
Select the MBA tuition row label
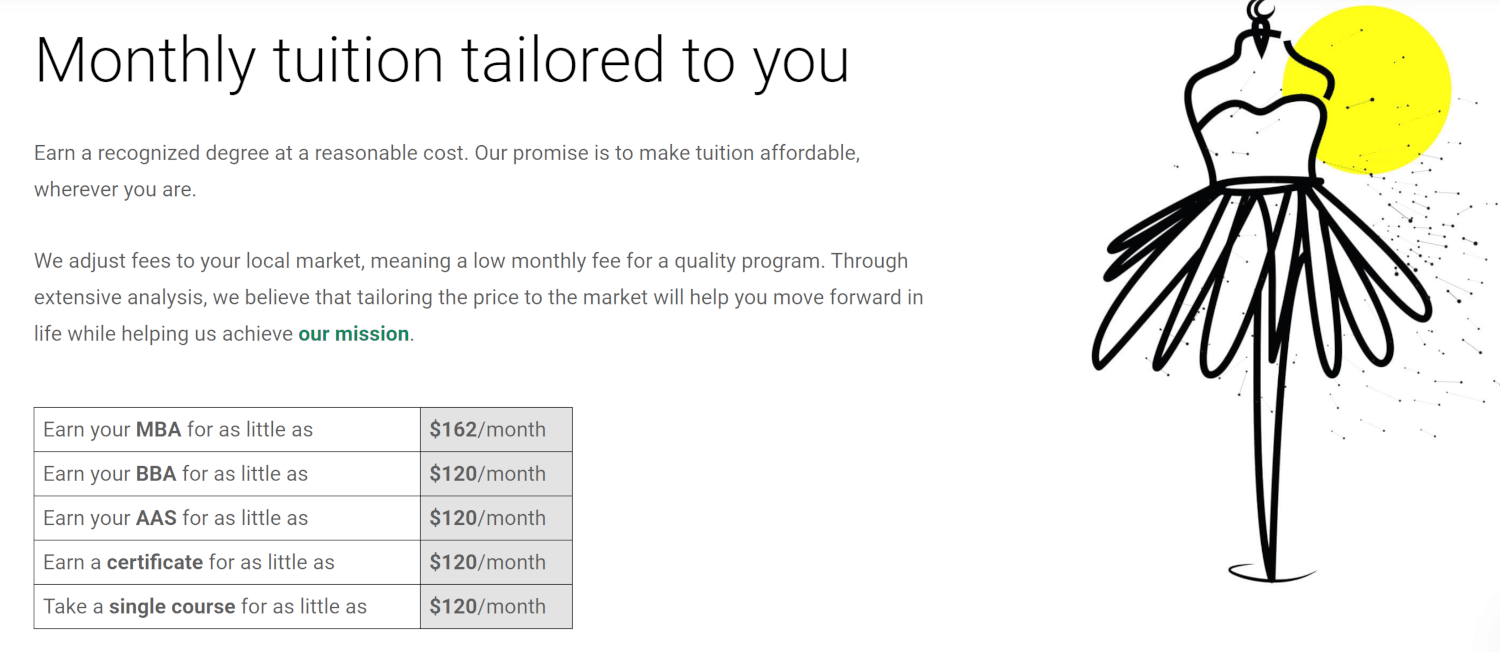click(x=227, y=430)
